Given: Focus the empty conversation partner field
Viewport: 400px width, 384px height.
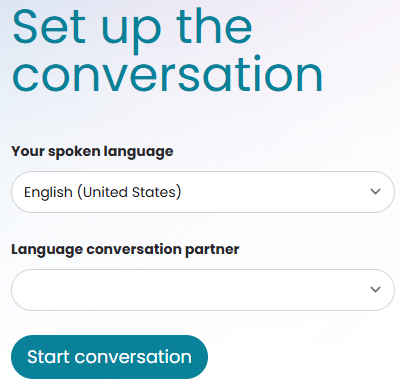Looking at the screenshot, I should pyautogui.click(x=203, y=290).
